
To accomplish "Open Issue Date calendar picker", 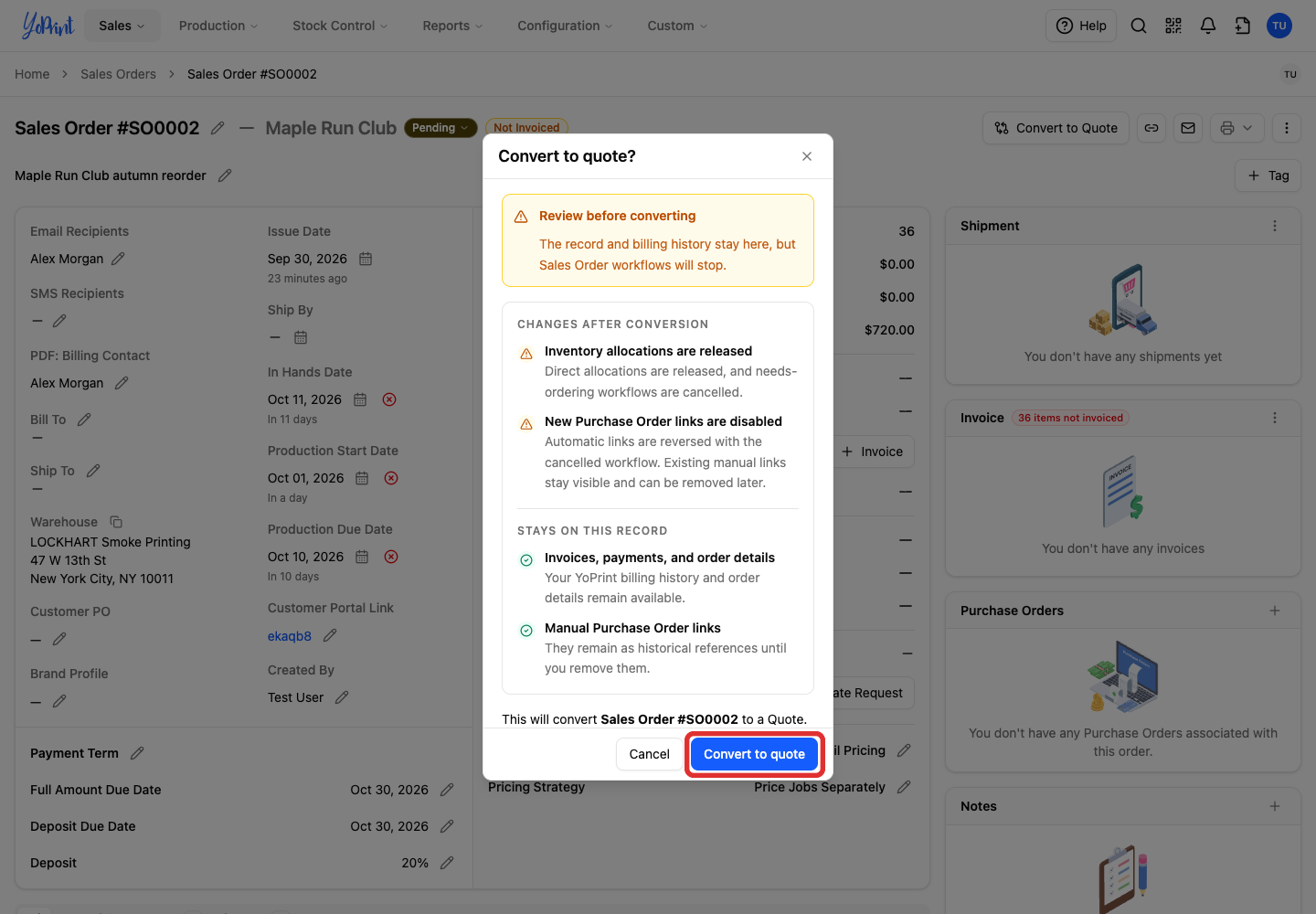I will pyautogui.click(x=366, y=259).
